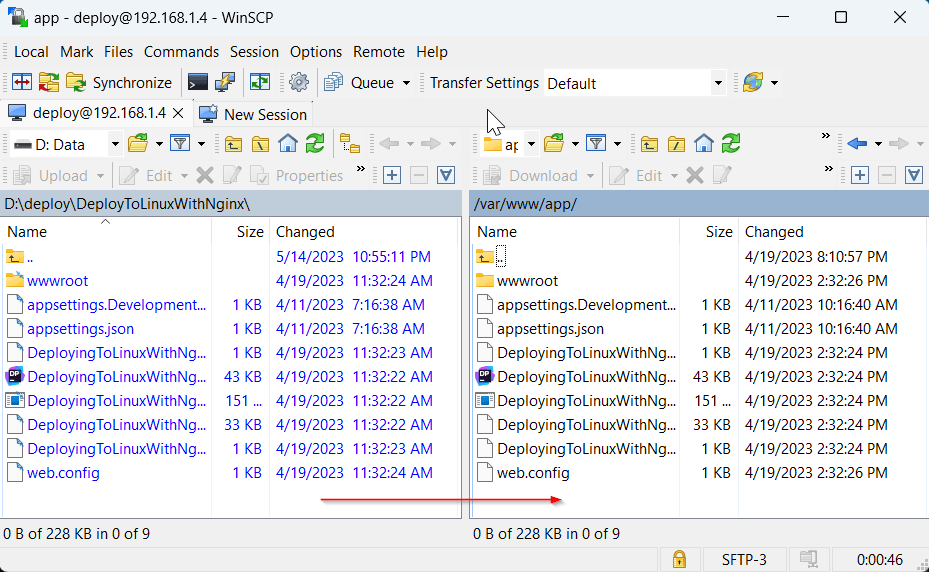Open the Remote menu
929x572 pixels.
[379, 52]
